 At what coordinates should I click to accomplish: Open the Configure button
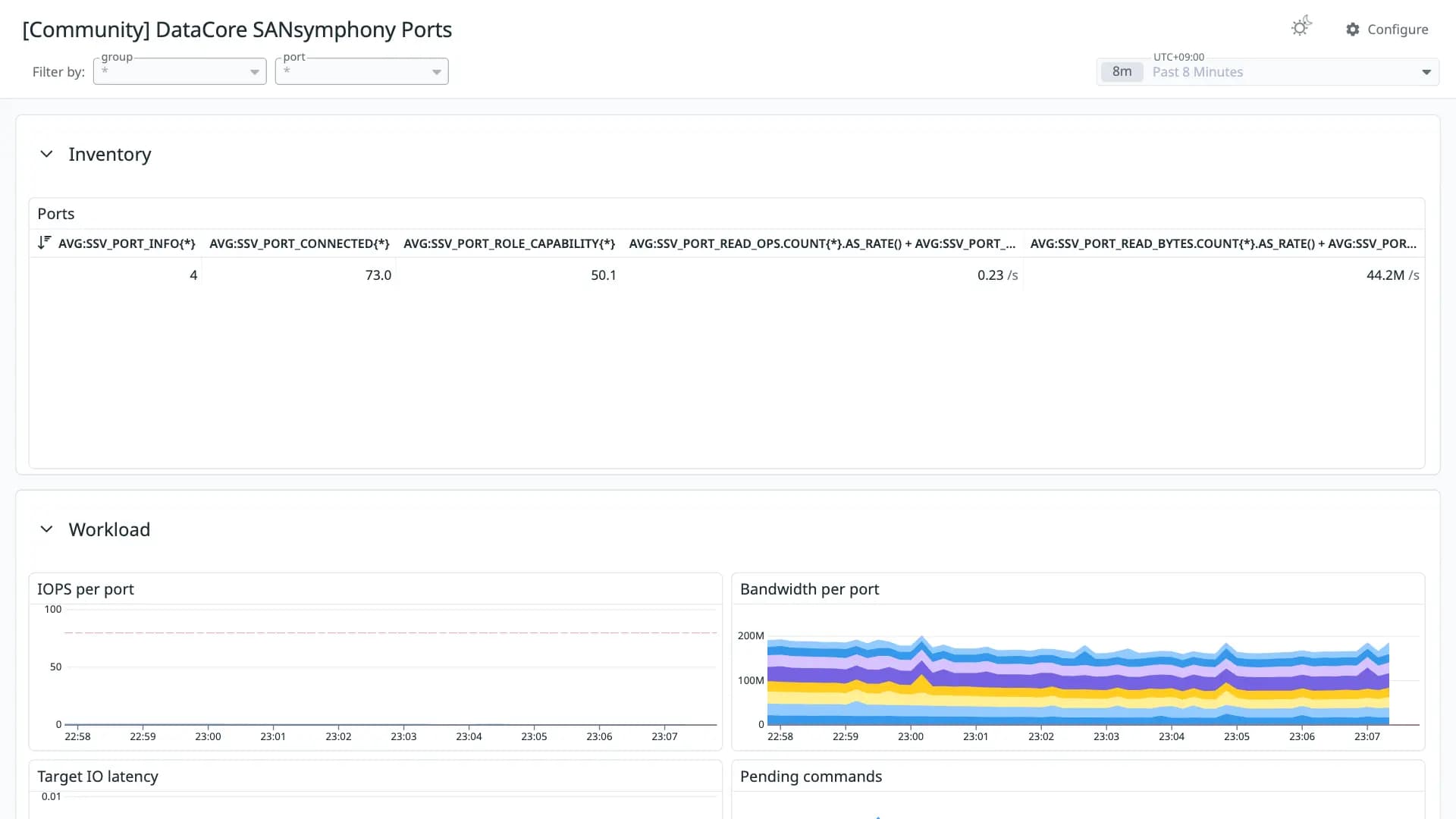pyautogui.click(x=1387, y=30)
